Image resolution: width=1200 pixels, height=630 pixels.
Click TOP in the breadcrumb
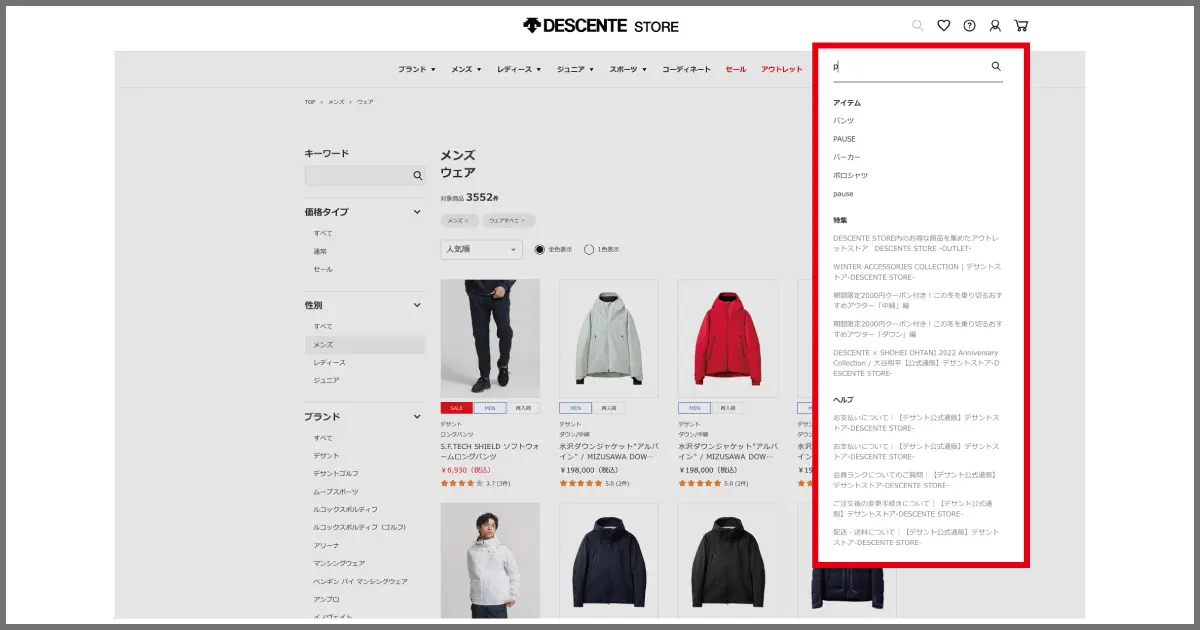click(310, 102)
